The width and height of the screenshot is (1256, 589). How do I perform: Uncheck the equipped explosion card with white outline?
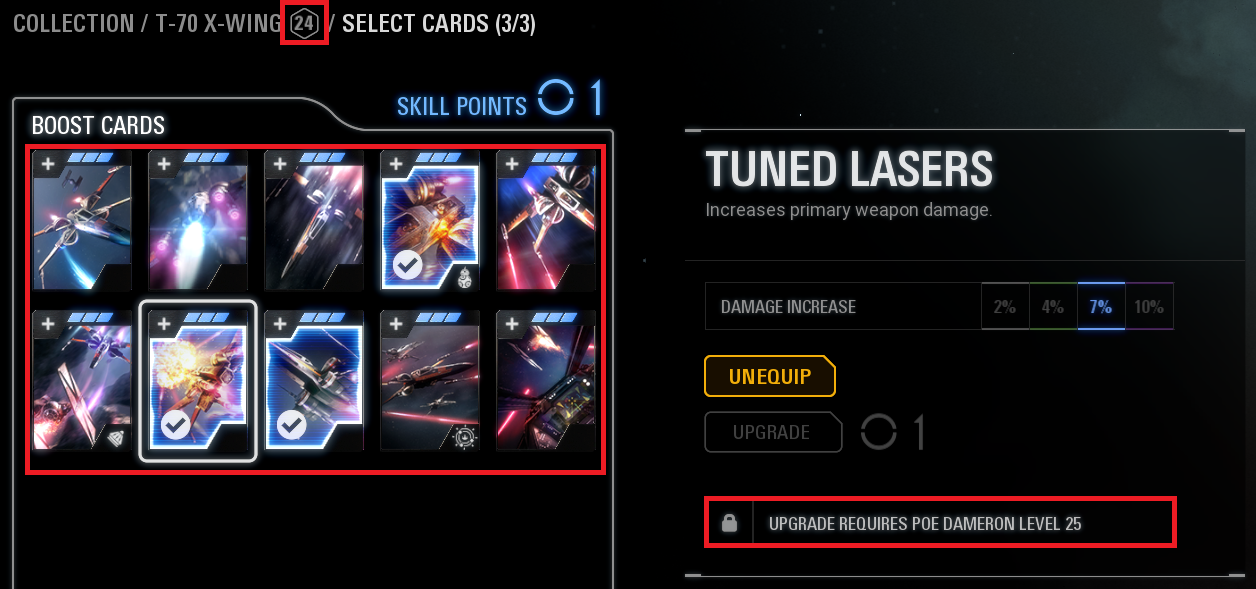tap(174, 426)
